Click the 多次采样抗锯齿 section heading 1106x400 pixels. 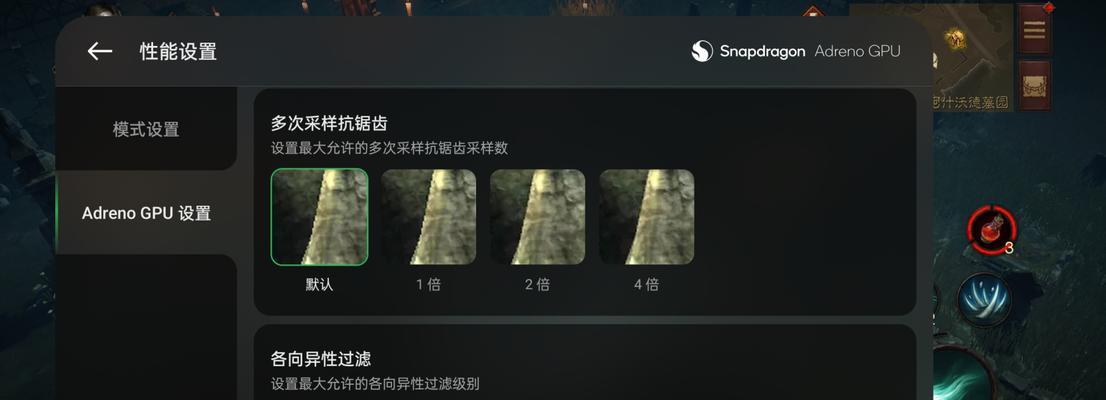point(329,123)
